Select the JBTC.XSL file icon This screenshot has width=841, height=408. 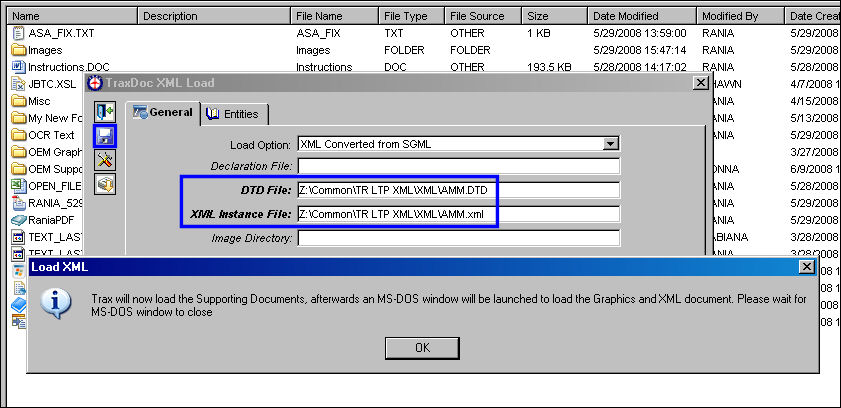(x=19, y=84)
